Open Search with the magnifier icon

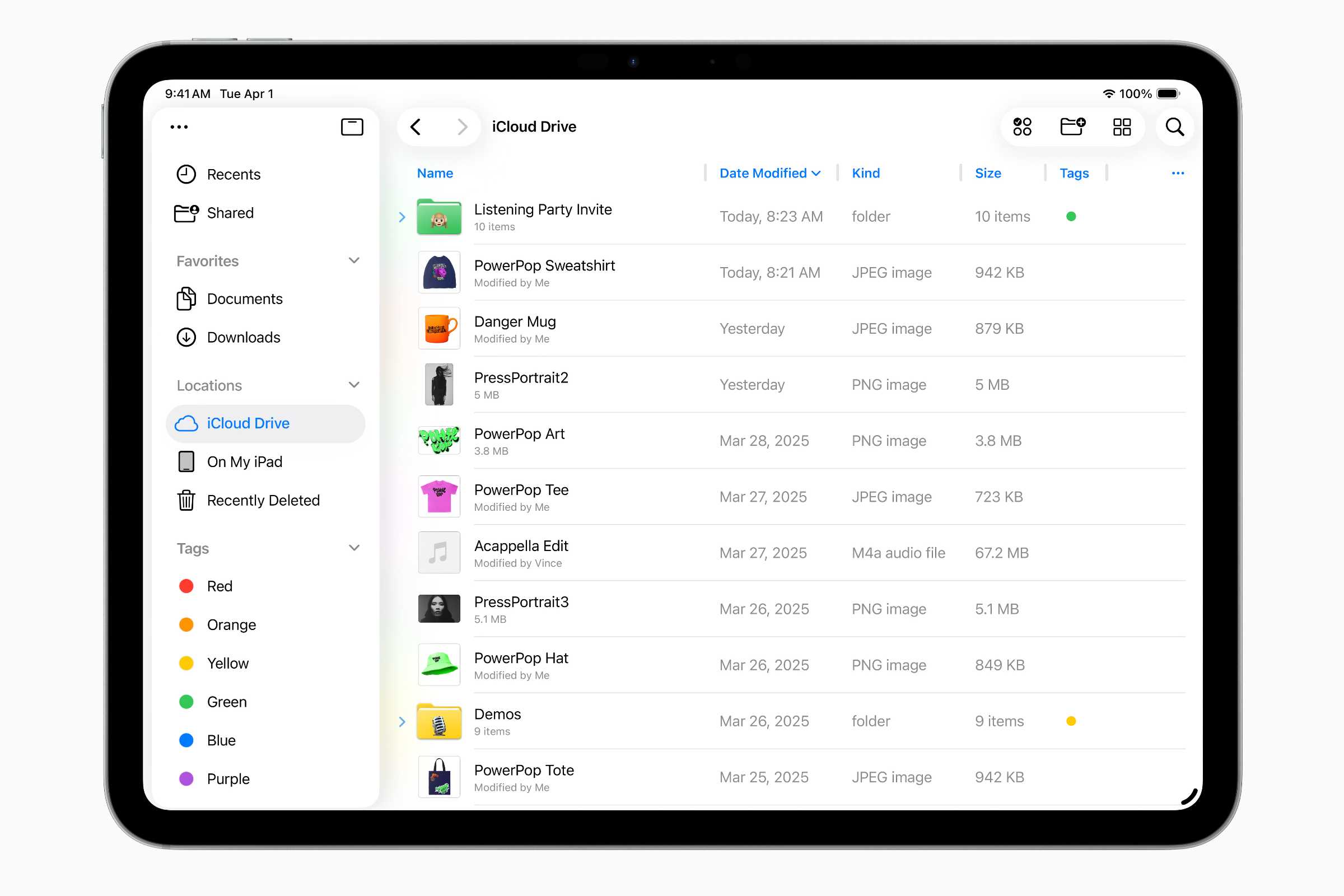(x=1174, y=127)
